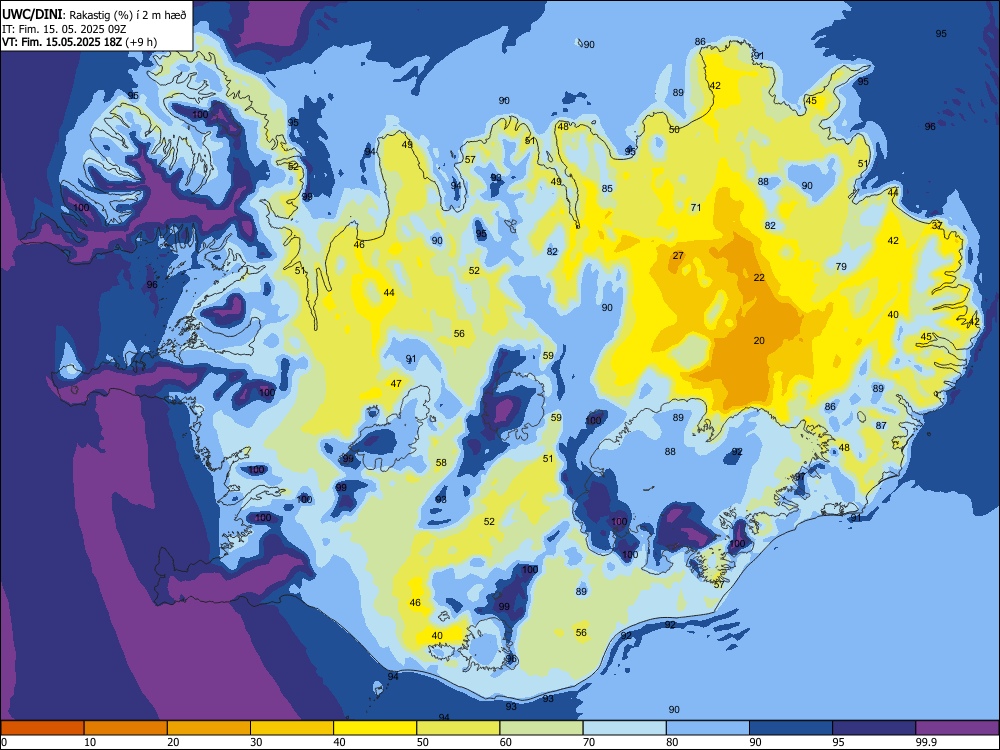The height and width of the screenshot is (750, 1000).
Task: Click the humidity value '27' on the map
Action: [x=678, y=256]
